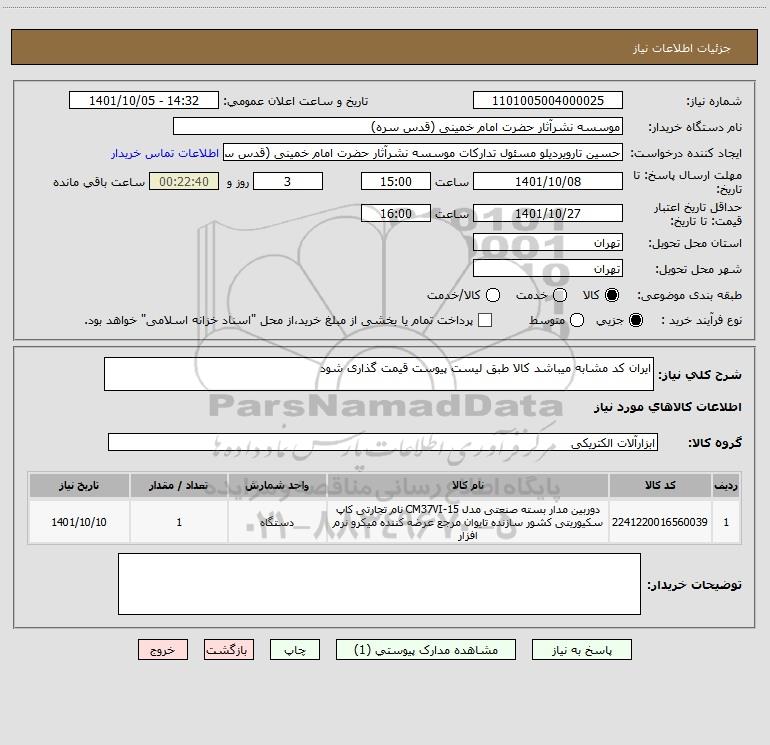The height and width of the screenshot is (745, 770).
Task: Click the remaining days field showing 3
Action: pos(288,181)
